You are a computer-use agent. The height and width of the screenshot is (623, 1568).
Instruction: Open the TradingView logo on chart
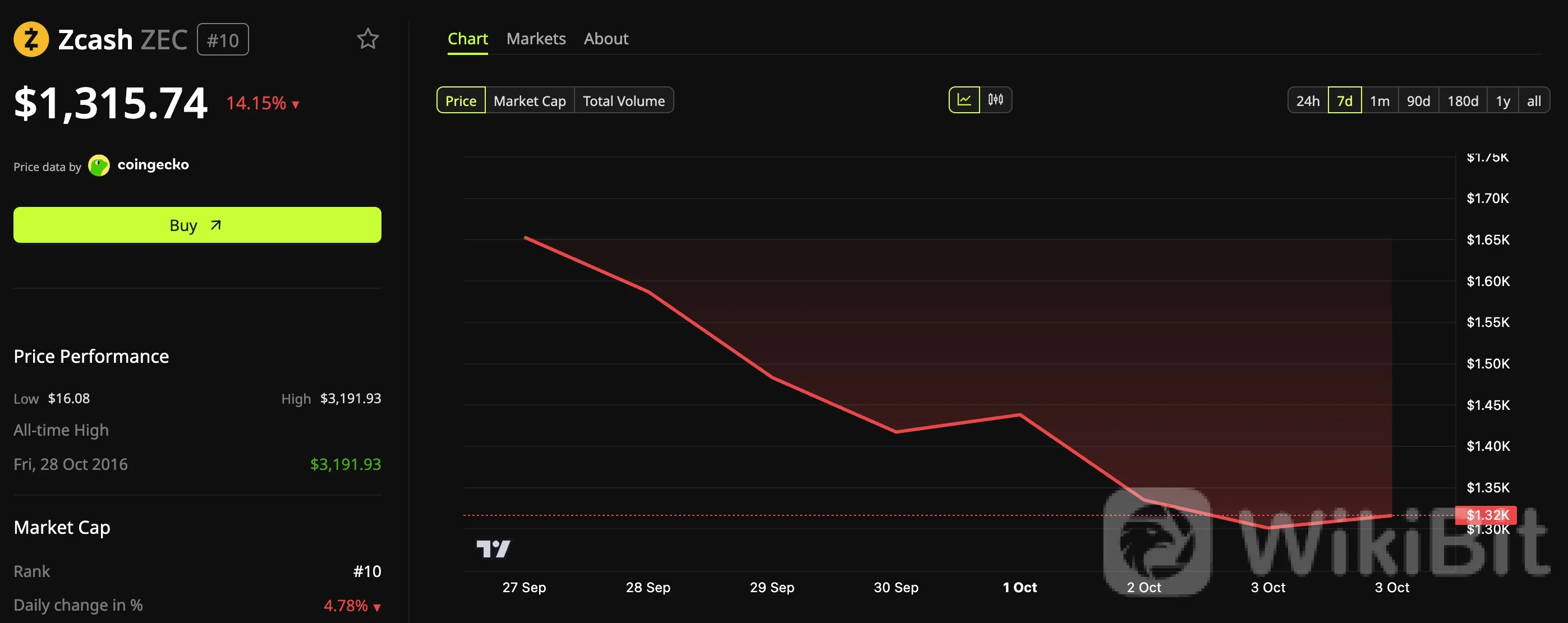click(493, 549)
